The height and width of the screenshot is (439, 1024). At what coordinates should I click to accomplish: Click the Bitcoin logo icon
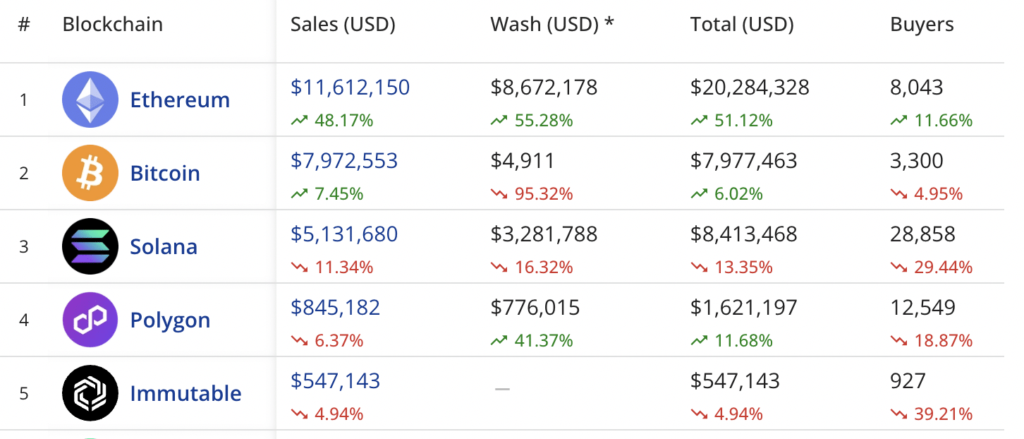[91, 173]
